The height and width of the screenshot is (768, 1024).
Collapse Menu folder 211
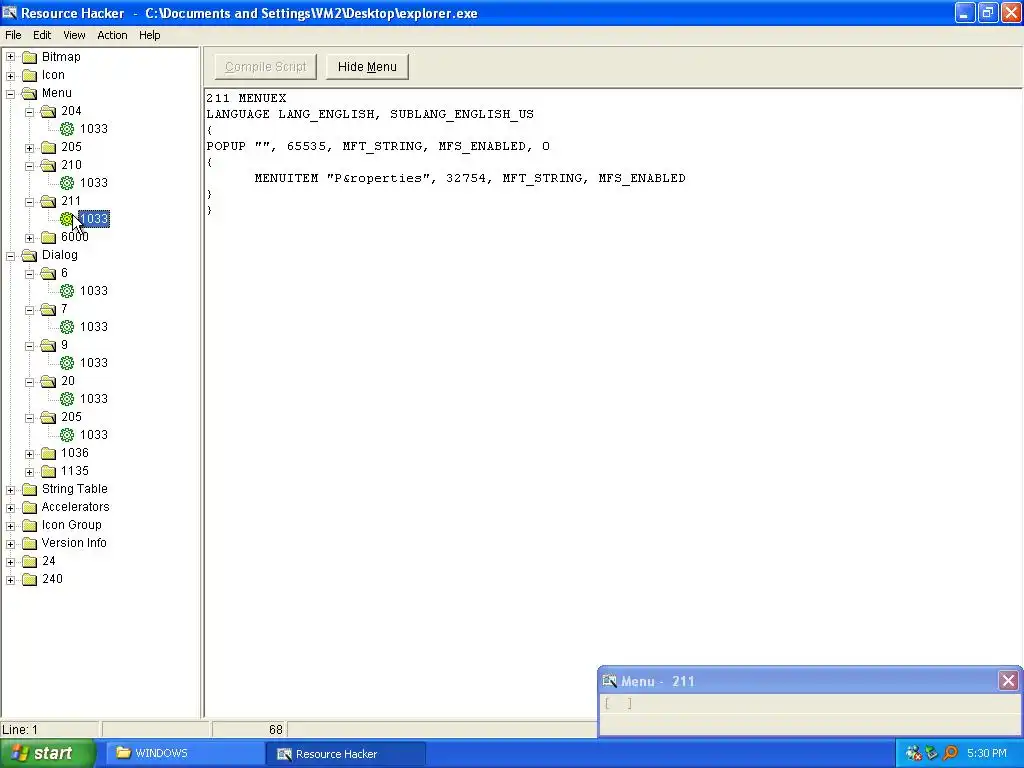pos(29,202)
